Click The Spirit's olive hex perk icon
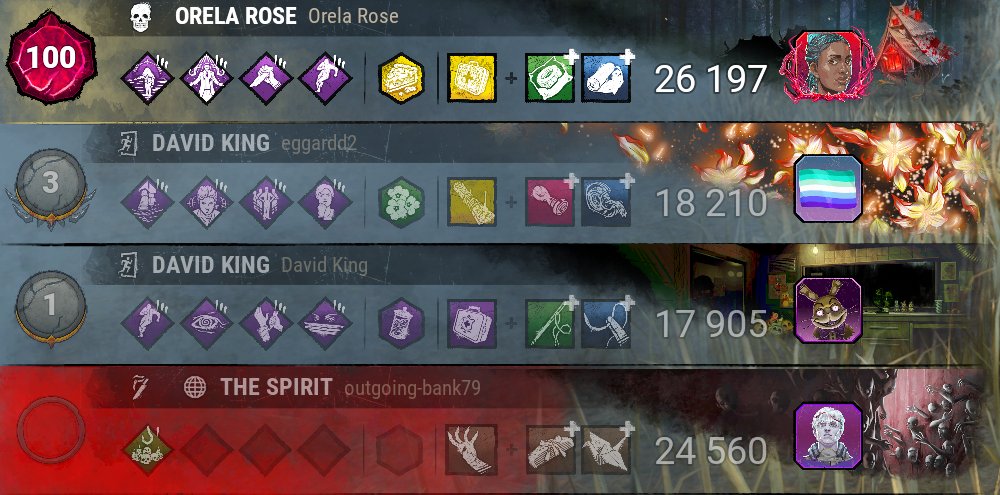The width and height of the screenshot is (1000, 495). (147, 450)
